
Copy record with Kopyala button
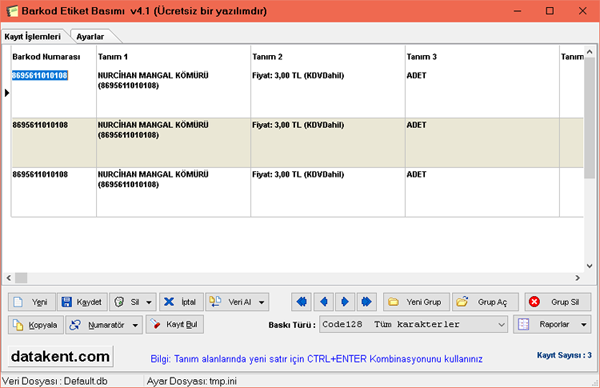[36, 325]
